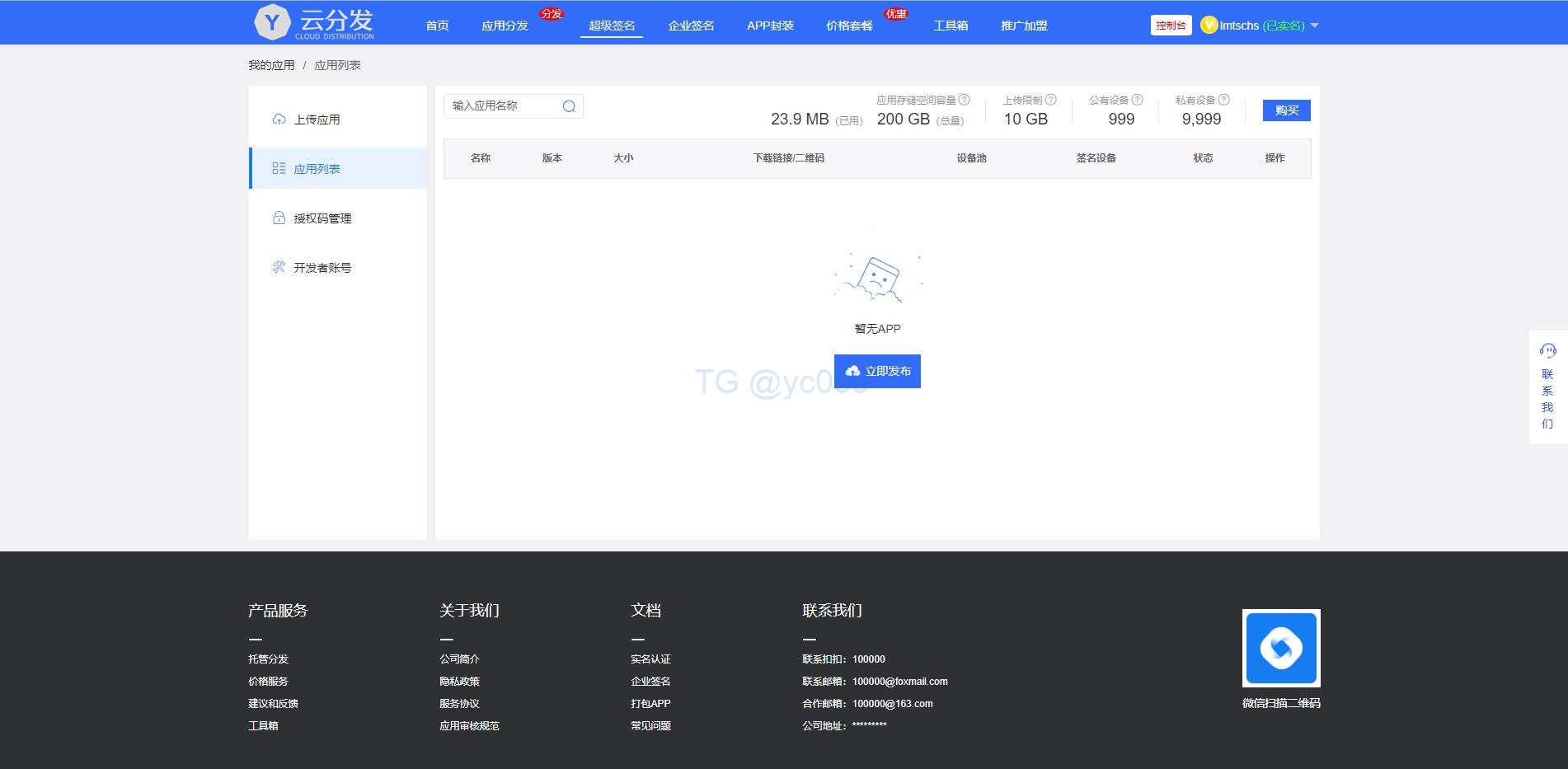The height and width of the screenshot is (769, 1568).
Task: Select the 上传应用 cloud upload icon
Action: pyautogui.click(x=278, y=119)
